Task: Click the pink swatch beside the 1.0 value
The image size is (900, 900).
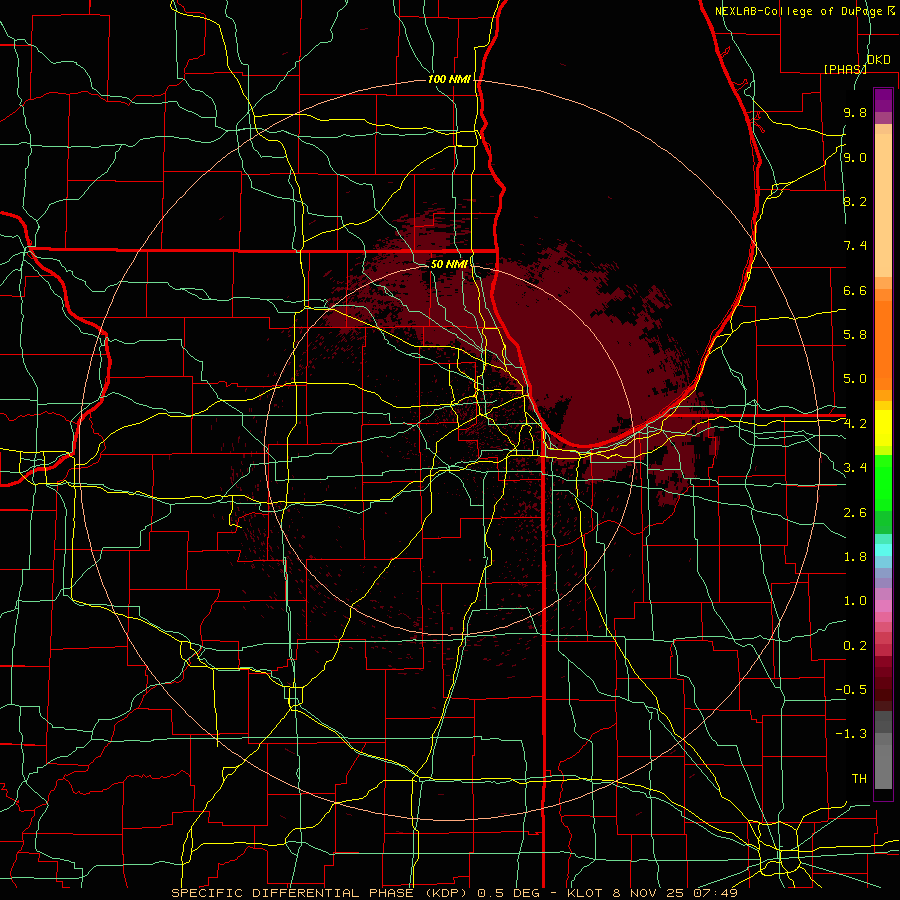Action: (x=883, y=606)
